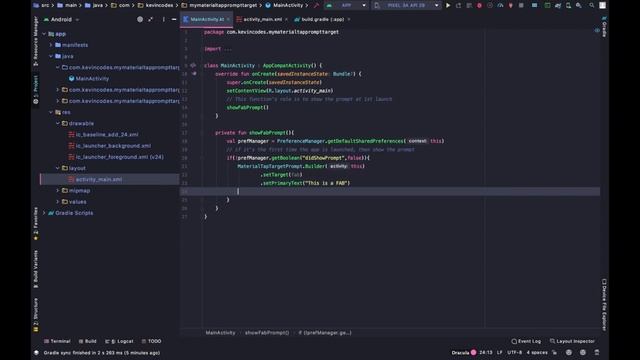640x360 pixels.
Task: Expand the mipmap folder
Action: [x=58, y=191]
